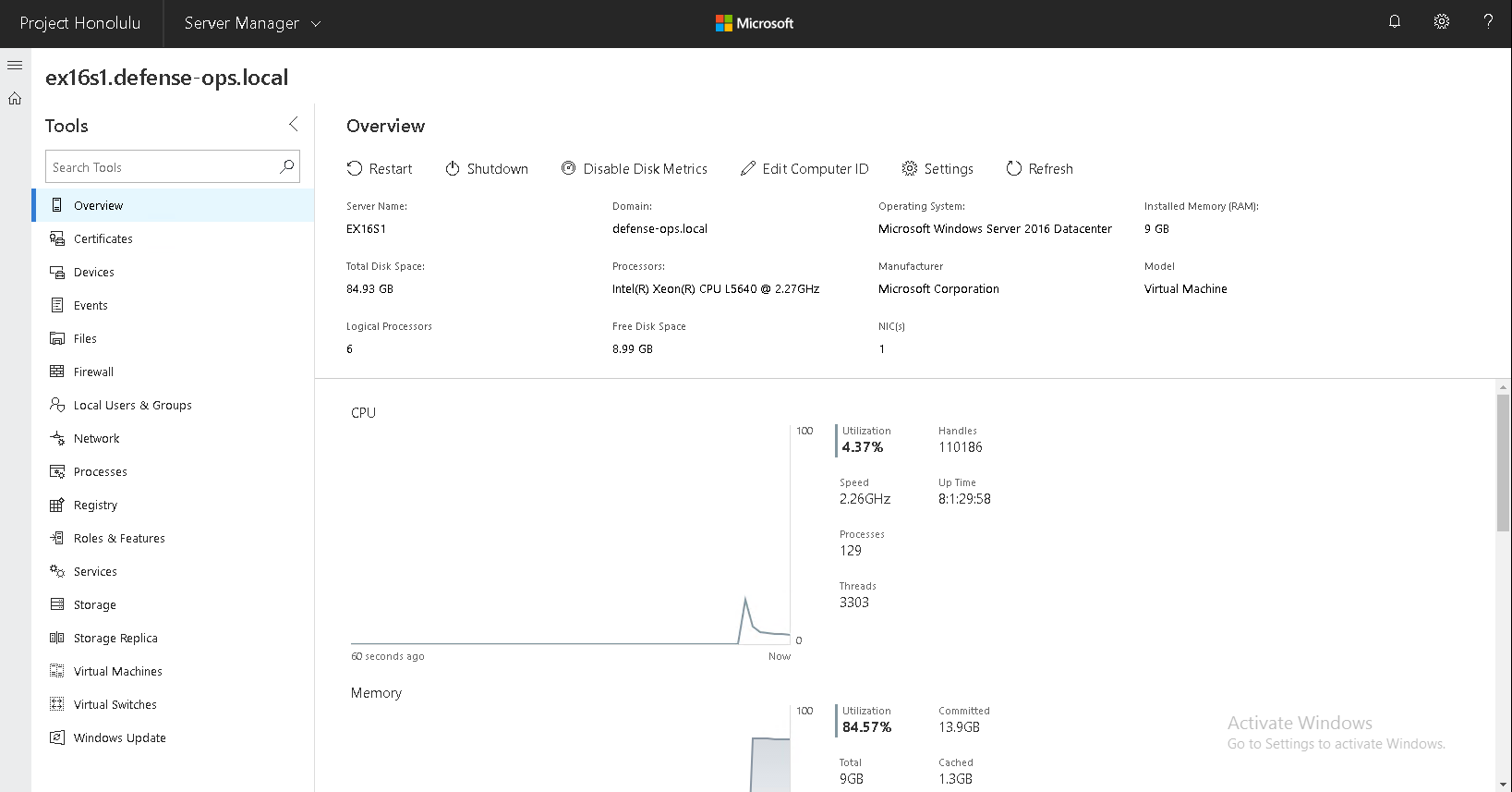Click the vertical scrollbar thumb

point(1504,462)
